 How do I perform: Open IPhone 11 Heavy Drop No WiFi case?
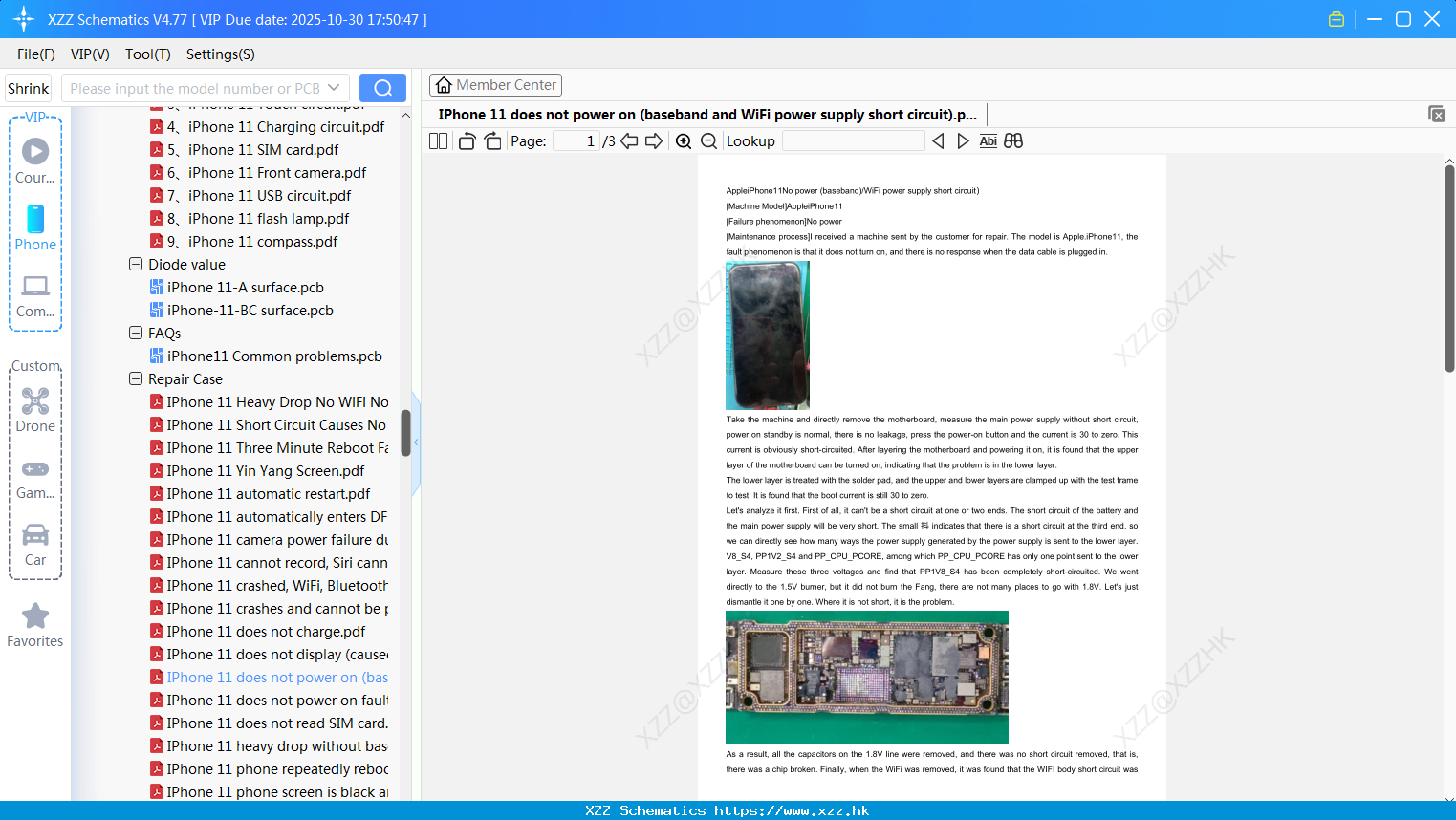(270, 401)
